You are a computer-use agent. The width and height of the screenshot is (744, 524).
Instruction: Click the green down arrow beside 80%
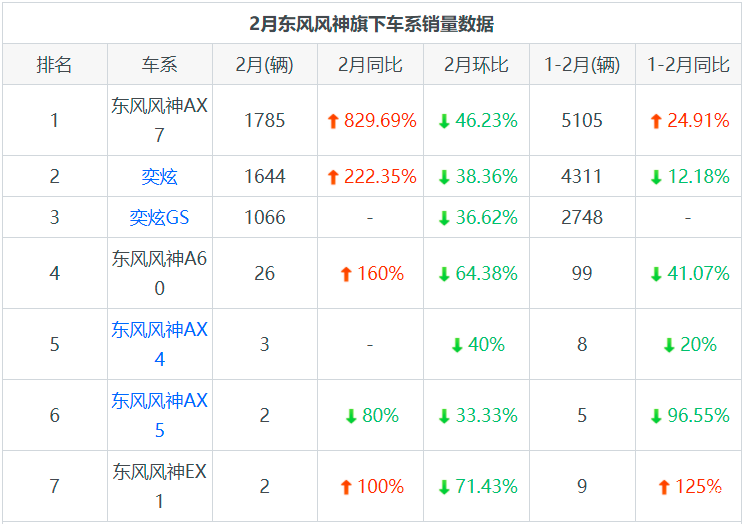351,416
